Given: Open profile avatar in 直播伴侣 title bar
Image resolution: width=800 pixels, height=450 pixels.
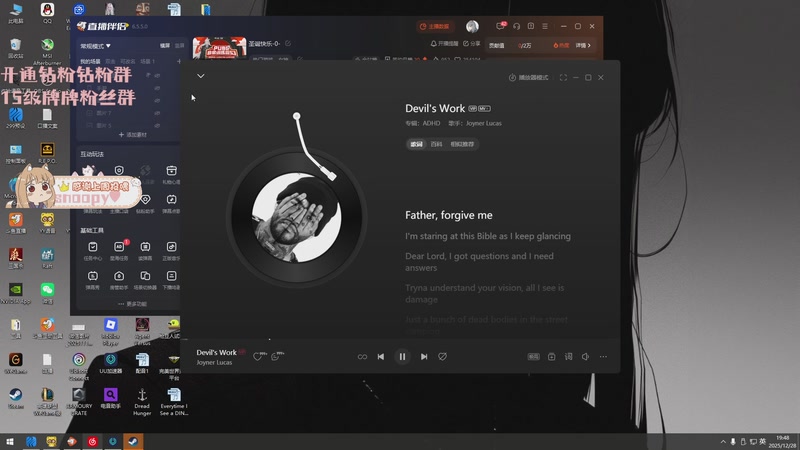Looking at the screenshot, I should [x=472, y=26].
